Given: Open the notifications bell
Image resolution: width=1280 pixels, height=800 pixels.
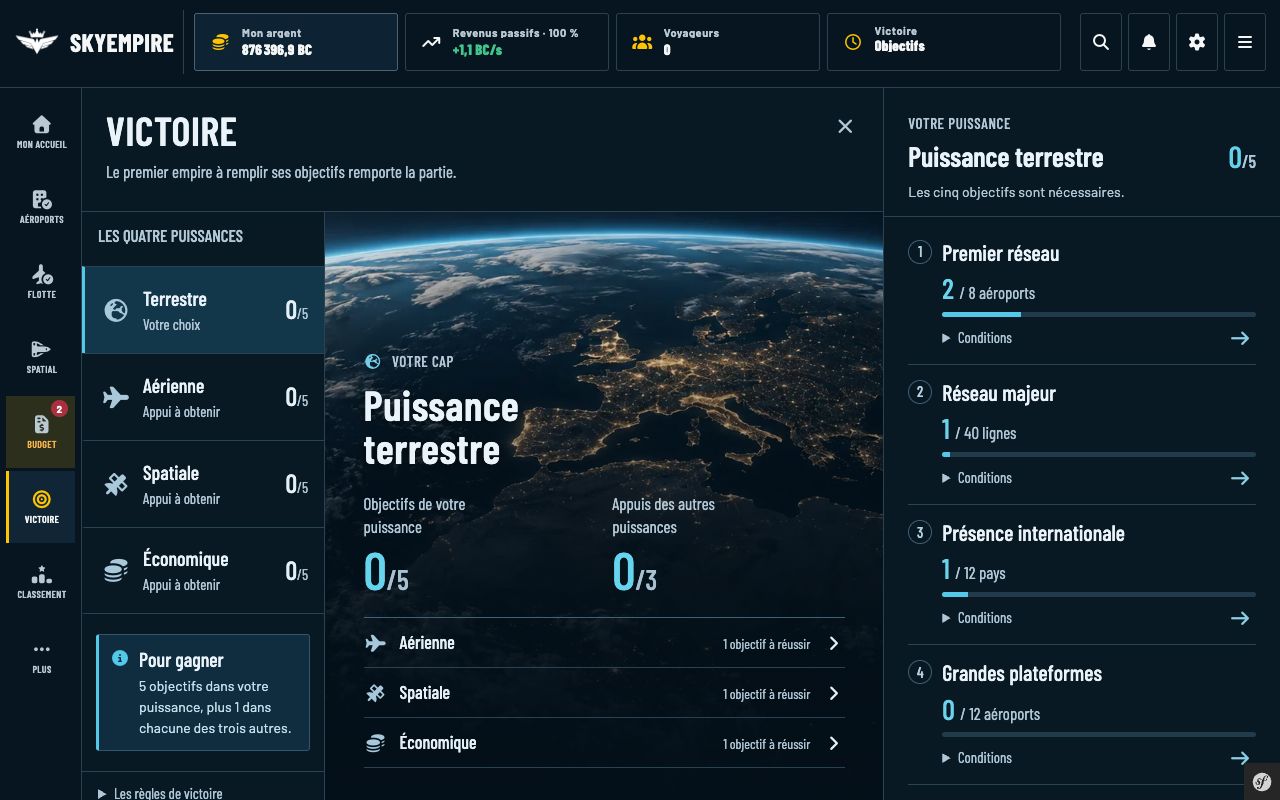Looking at the screenshot, I should coord(1149,42).
